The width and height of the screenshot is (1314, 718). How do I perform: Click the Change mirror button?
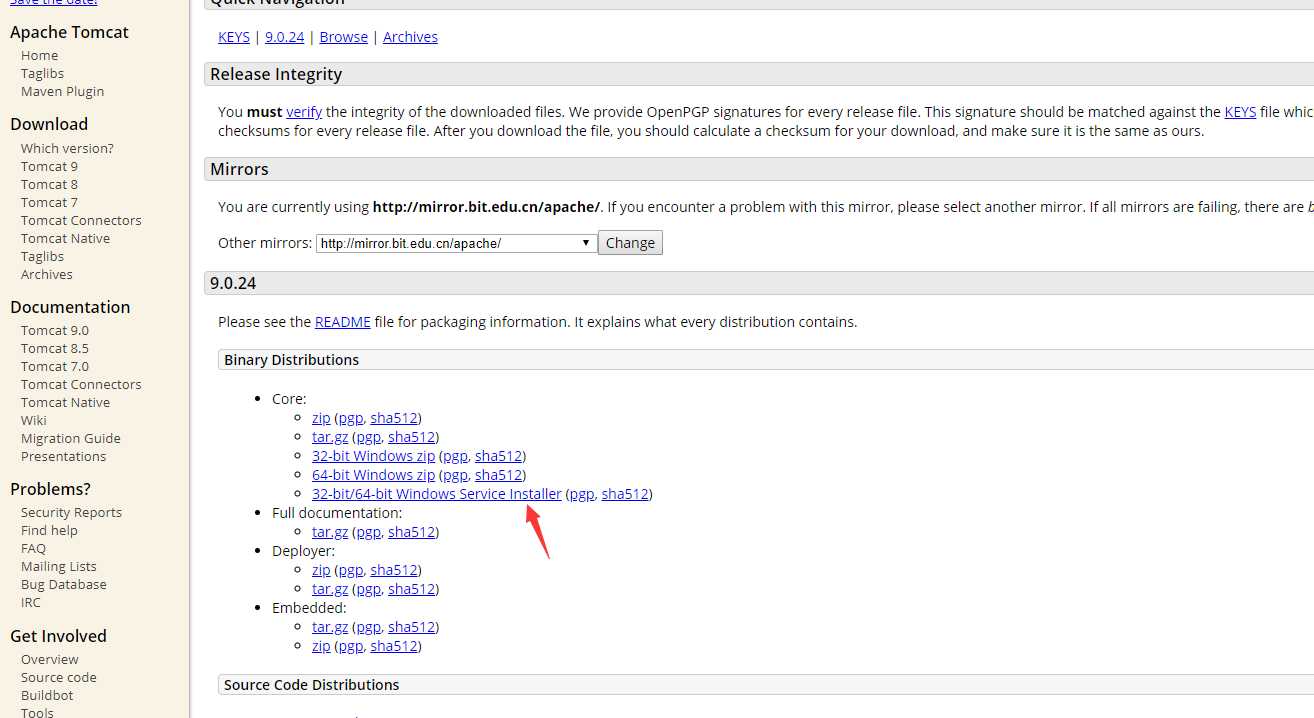[x=630, y=243]
